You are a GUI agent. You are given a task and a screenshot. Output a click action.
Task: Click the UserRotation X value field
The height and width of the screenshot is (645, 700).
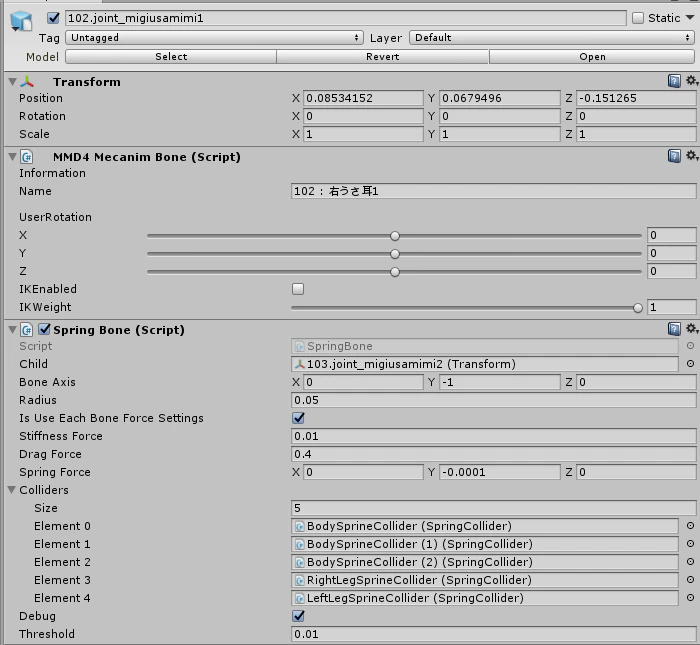[672, 235]
